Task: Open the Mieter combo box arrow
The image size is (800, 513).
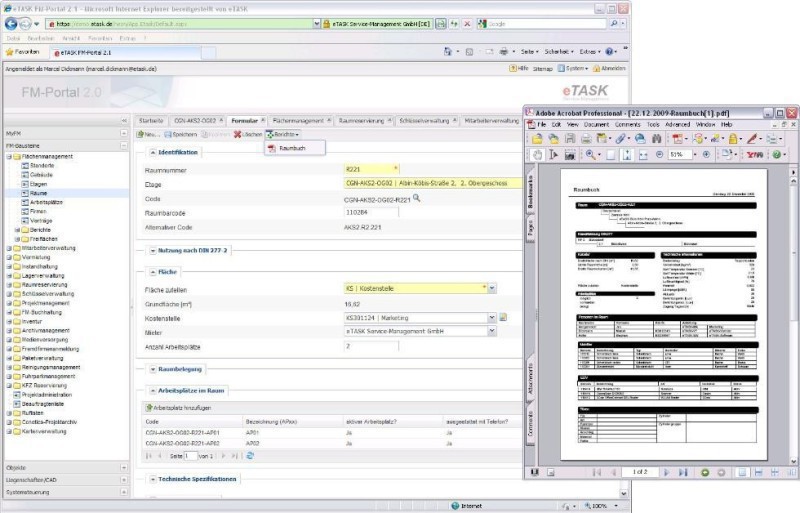Action: pyautogui.click(x=492, y=331)
